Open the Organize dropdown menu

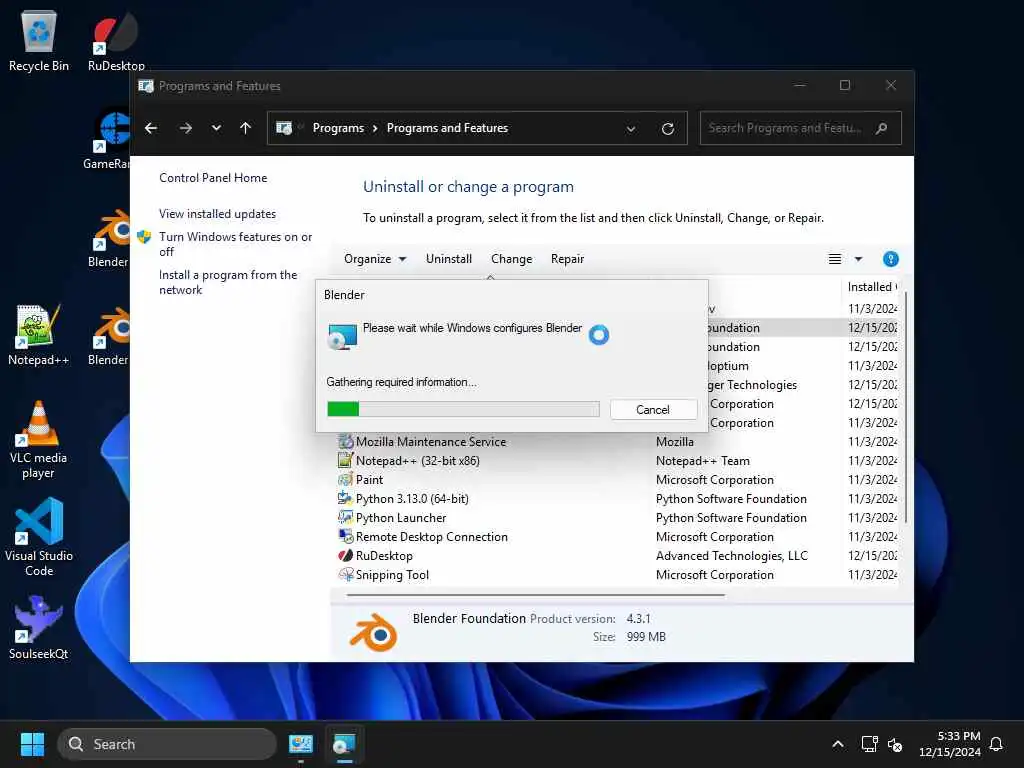click(375, 259)
